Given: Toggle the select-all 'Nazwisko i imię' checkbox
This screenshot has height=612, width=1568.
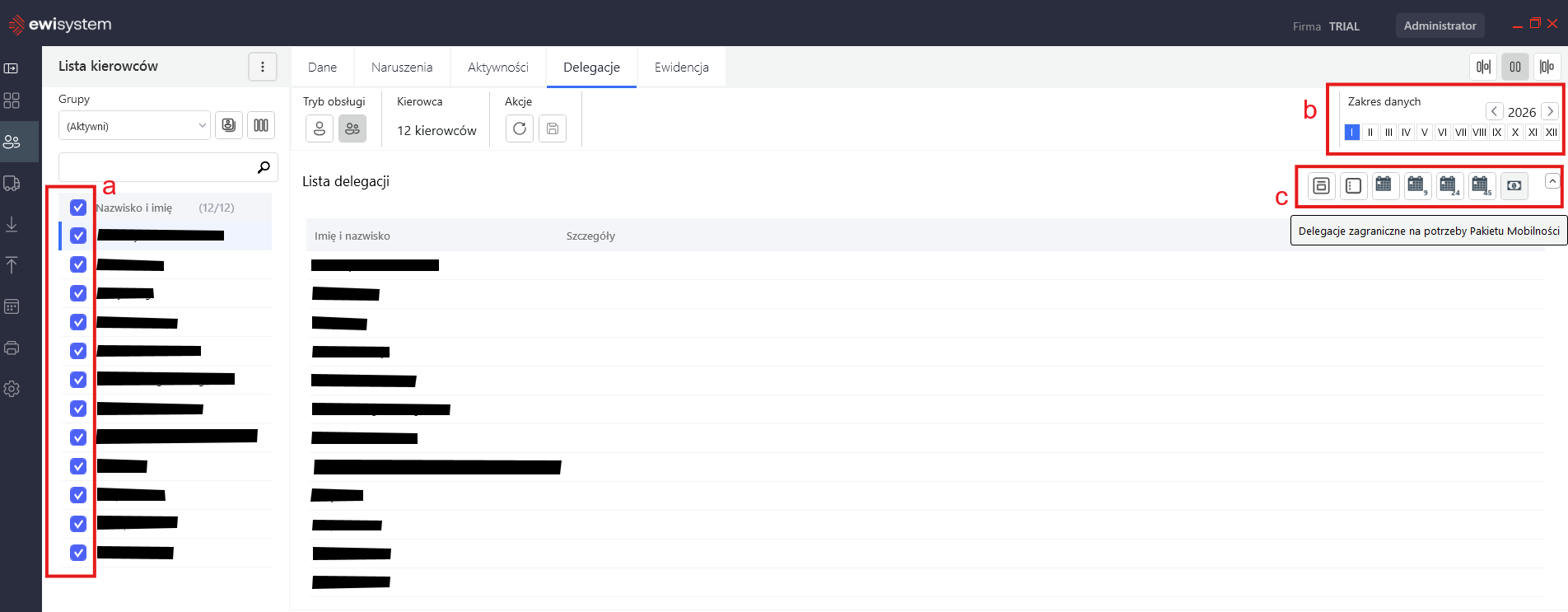Looking at the screenshot, I should coord(78,208).
